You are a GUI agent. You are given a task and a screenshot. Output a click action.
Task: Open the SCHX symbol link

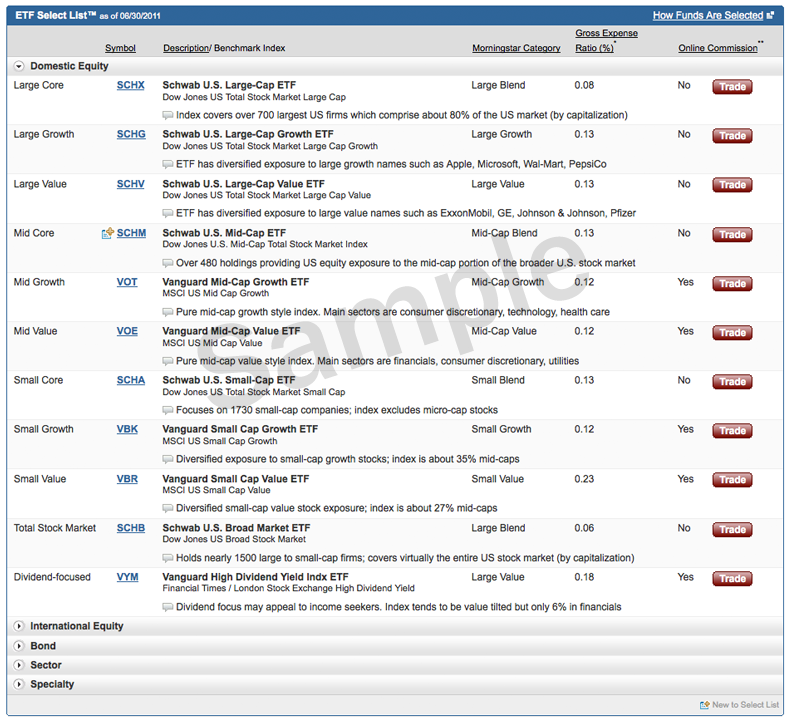[x=130, y=85]
